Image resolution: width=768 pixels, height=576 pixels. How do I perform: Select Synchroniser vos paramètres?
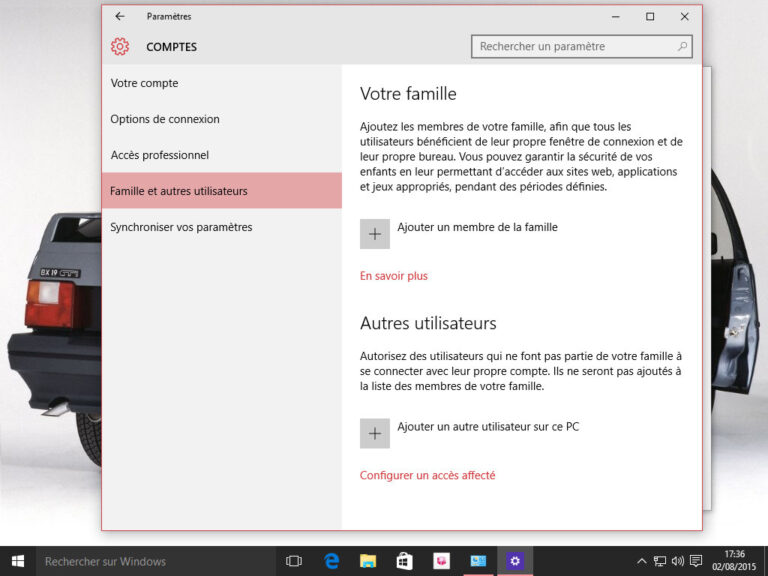click(181, 227)
